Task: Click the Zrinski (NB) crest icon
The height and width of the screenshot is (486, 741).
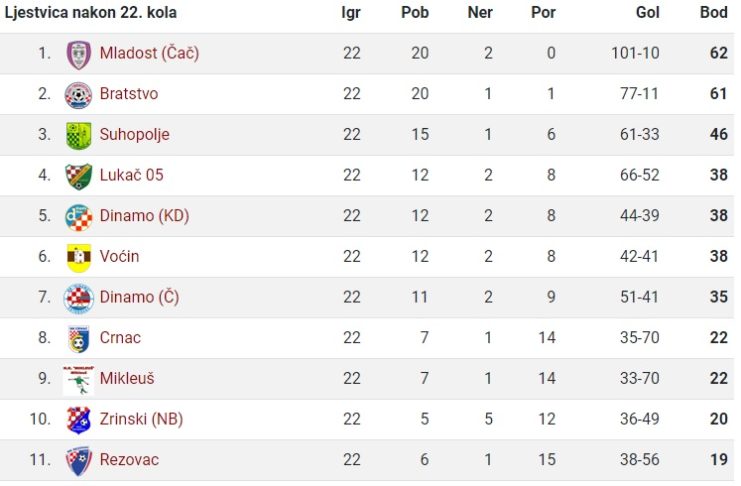Action: tap(78, 420)
